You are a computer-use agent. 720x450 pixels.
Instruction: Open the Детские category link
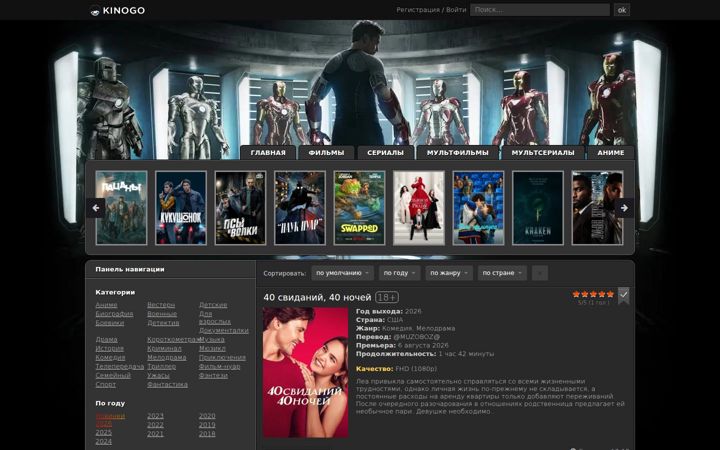pyautogui.click(x=213, y=304)
